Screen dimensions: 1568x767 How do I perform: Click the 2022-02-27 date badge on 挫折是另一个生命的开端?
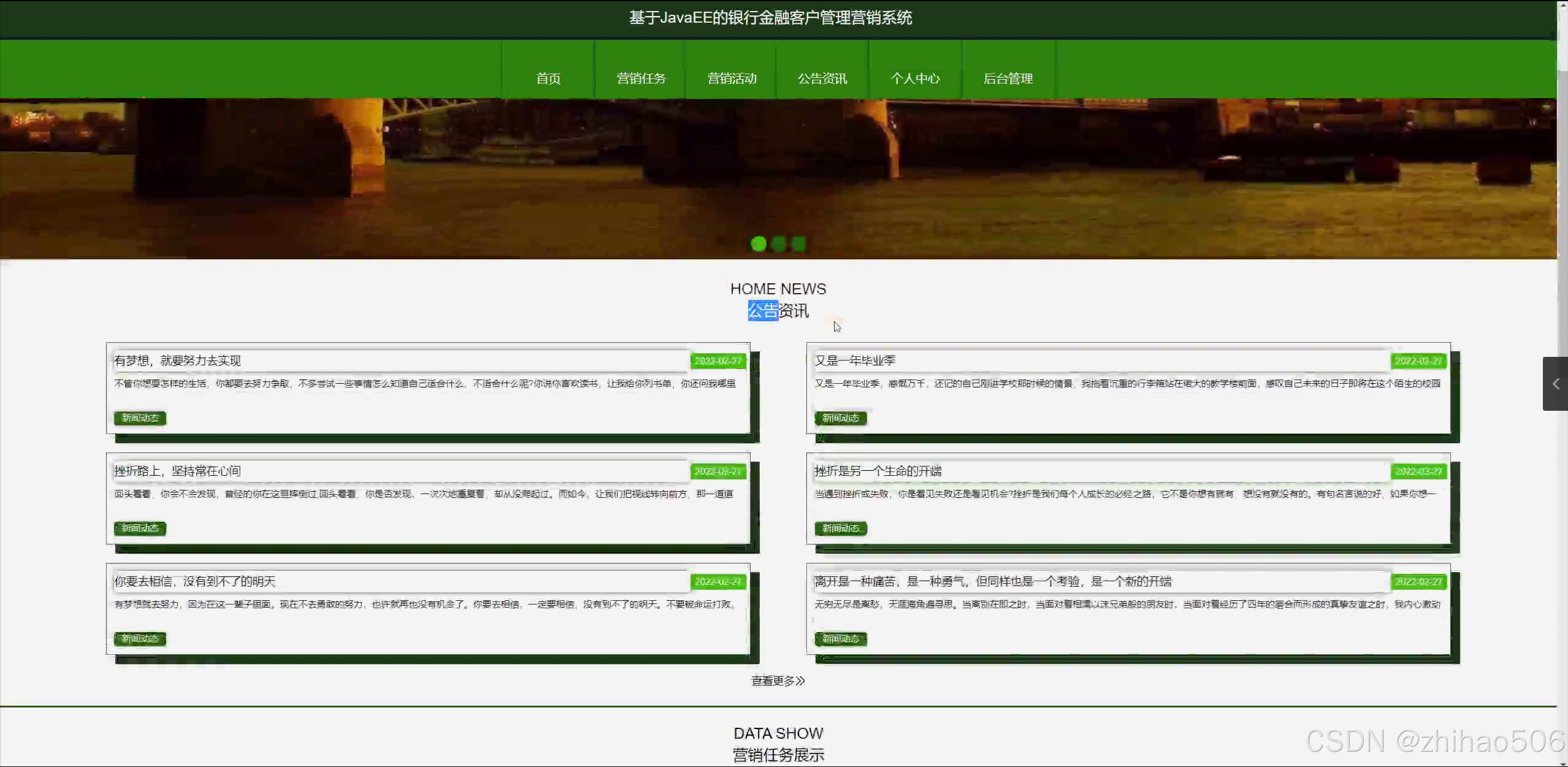(x=1419, y=471)
